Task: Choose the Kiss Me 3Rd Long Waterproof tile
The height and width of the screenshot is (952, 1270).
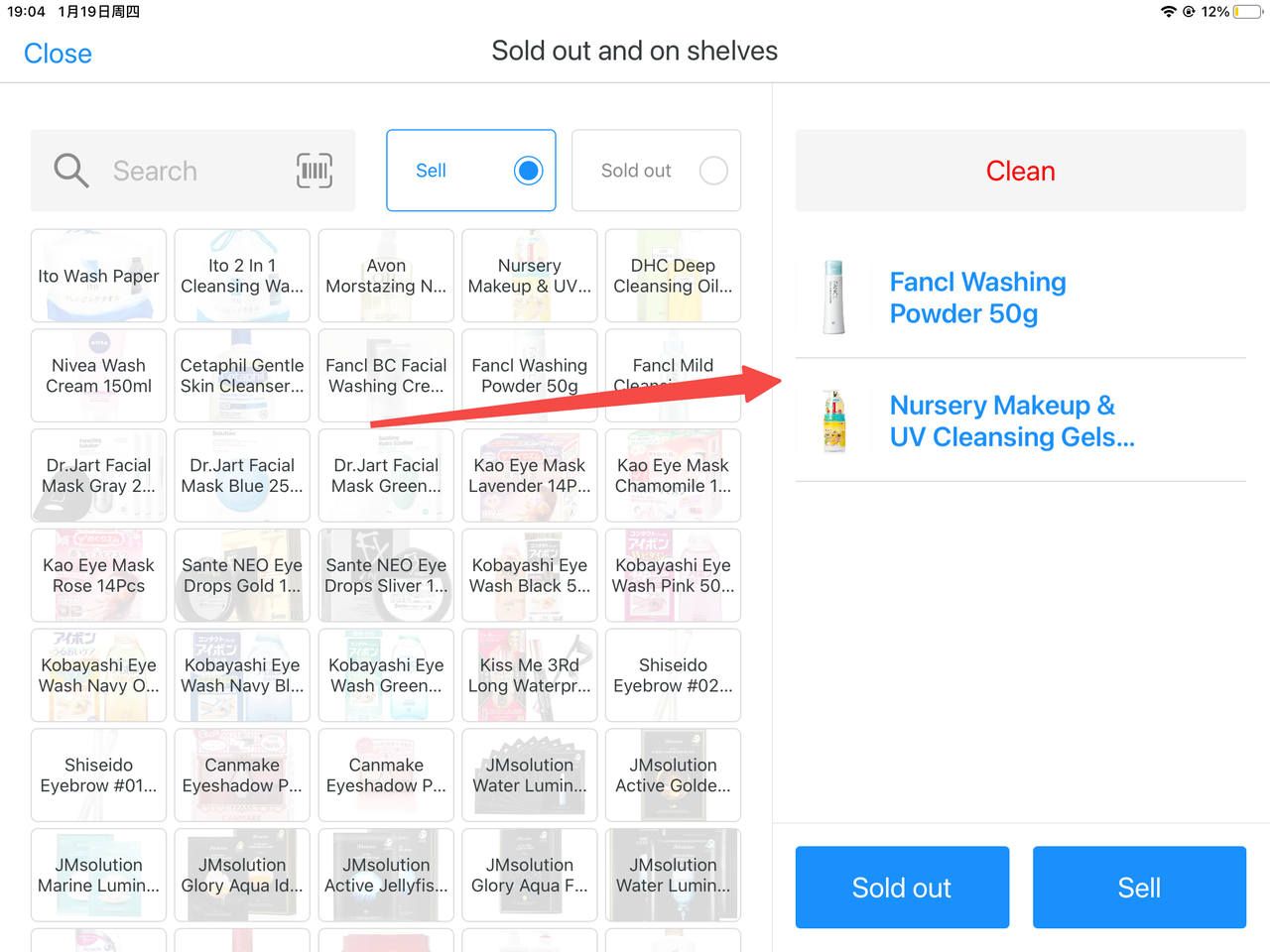Action: click(x=530, y=675)
